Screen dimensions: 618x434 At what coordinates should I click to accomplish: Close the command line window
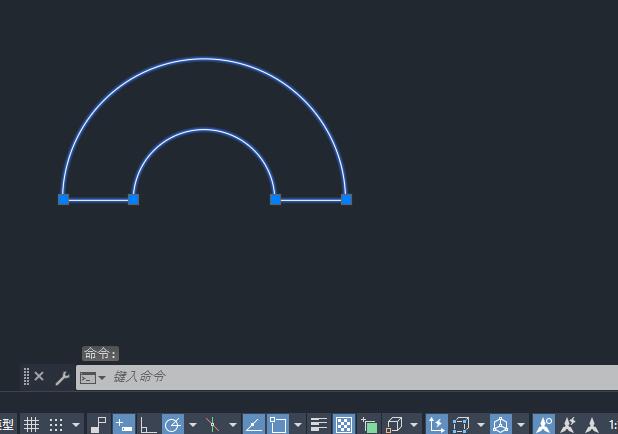pos(39,376)
